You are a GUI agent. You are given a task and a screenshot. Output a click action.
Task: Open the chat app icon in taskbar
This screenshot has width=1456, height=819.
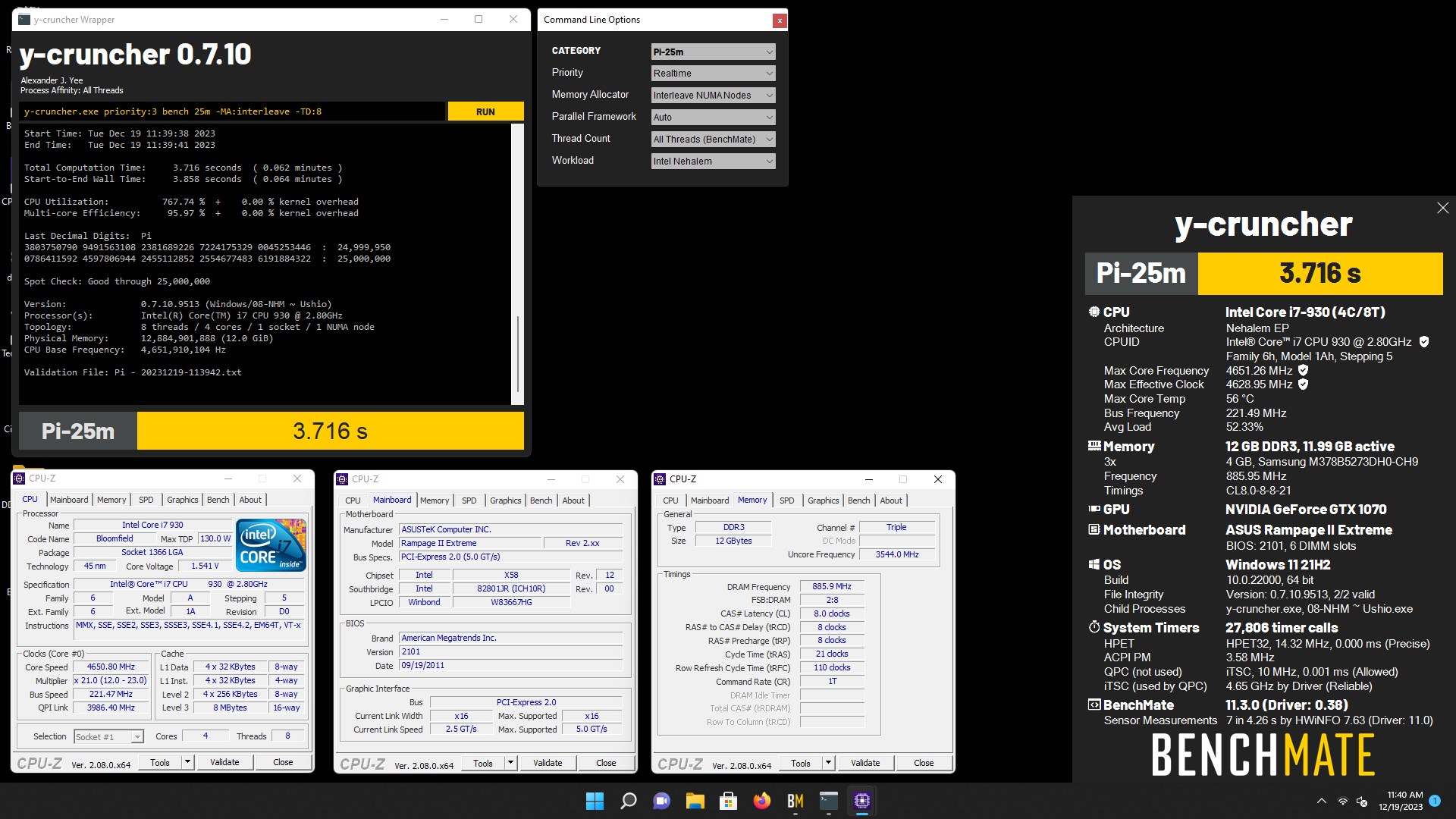click(662, 801)
